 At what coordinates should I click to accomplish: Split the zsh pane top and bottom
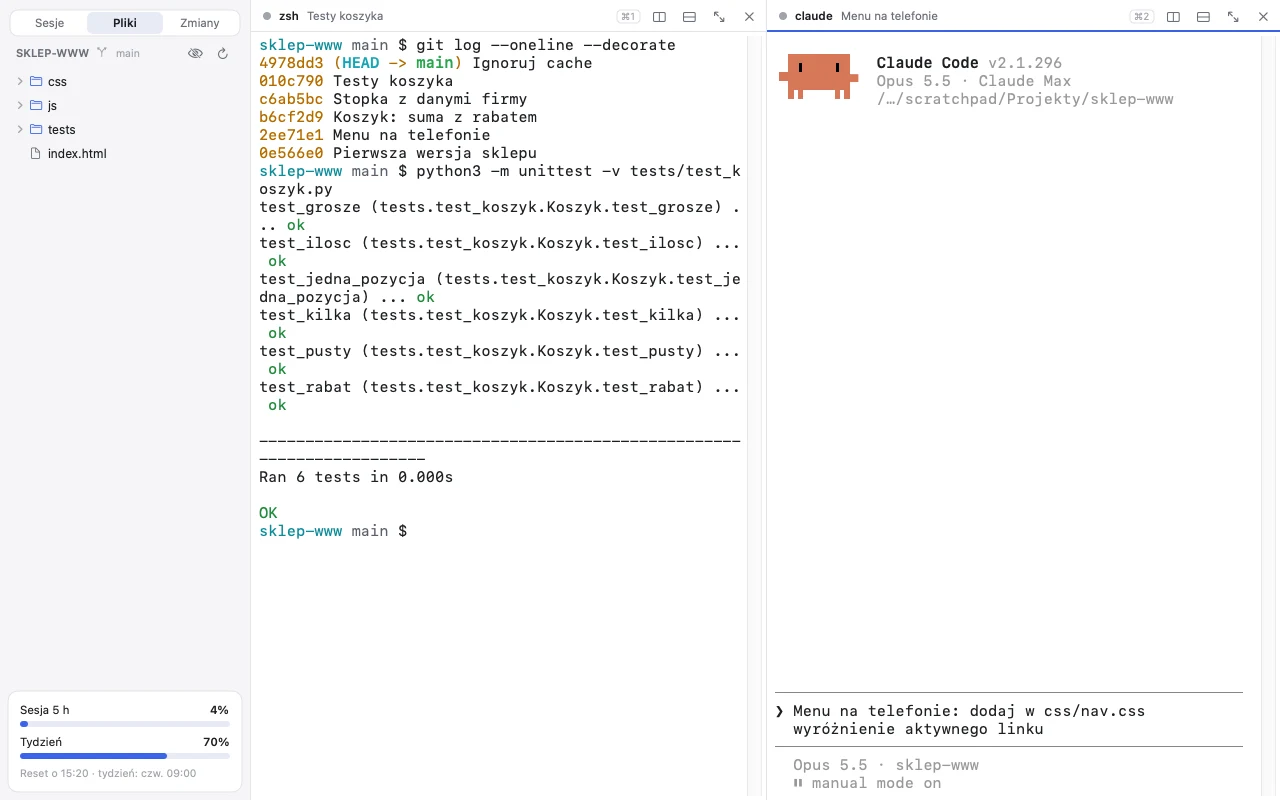click(x=689, y=16)
